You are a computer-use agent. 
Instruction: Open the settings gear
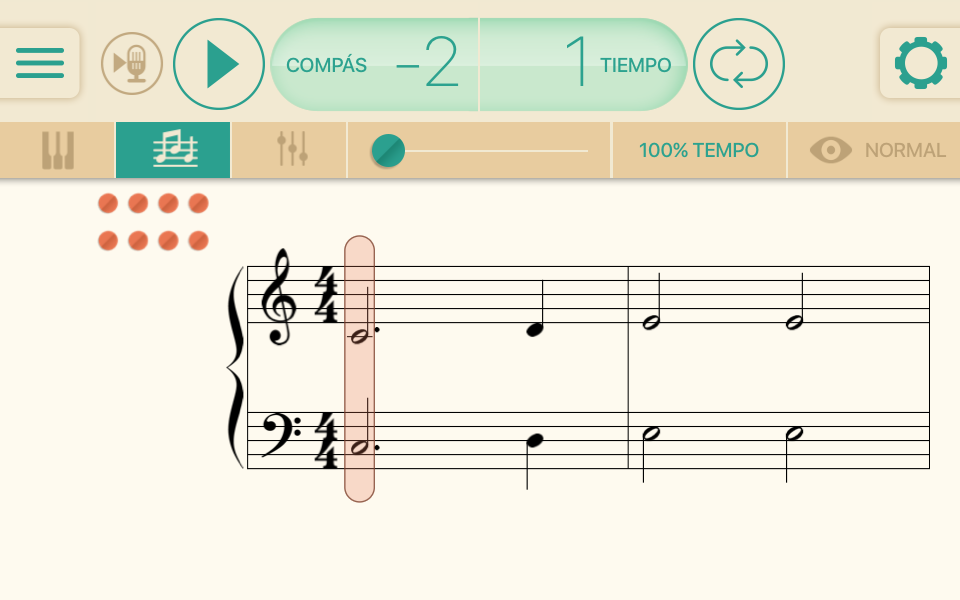click(920, 63)
